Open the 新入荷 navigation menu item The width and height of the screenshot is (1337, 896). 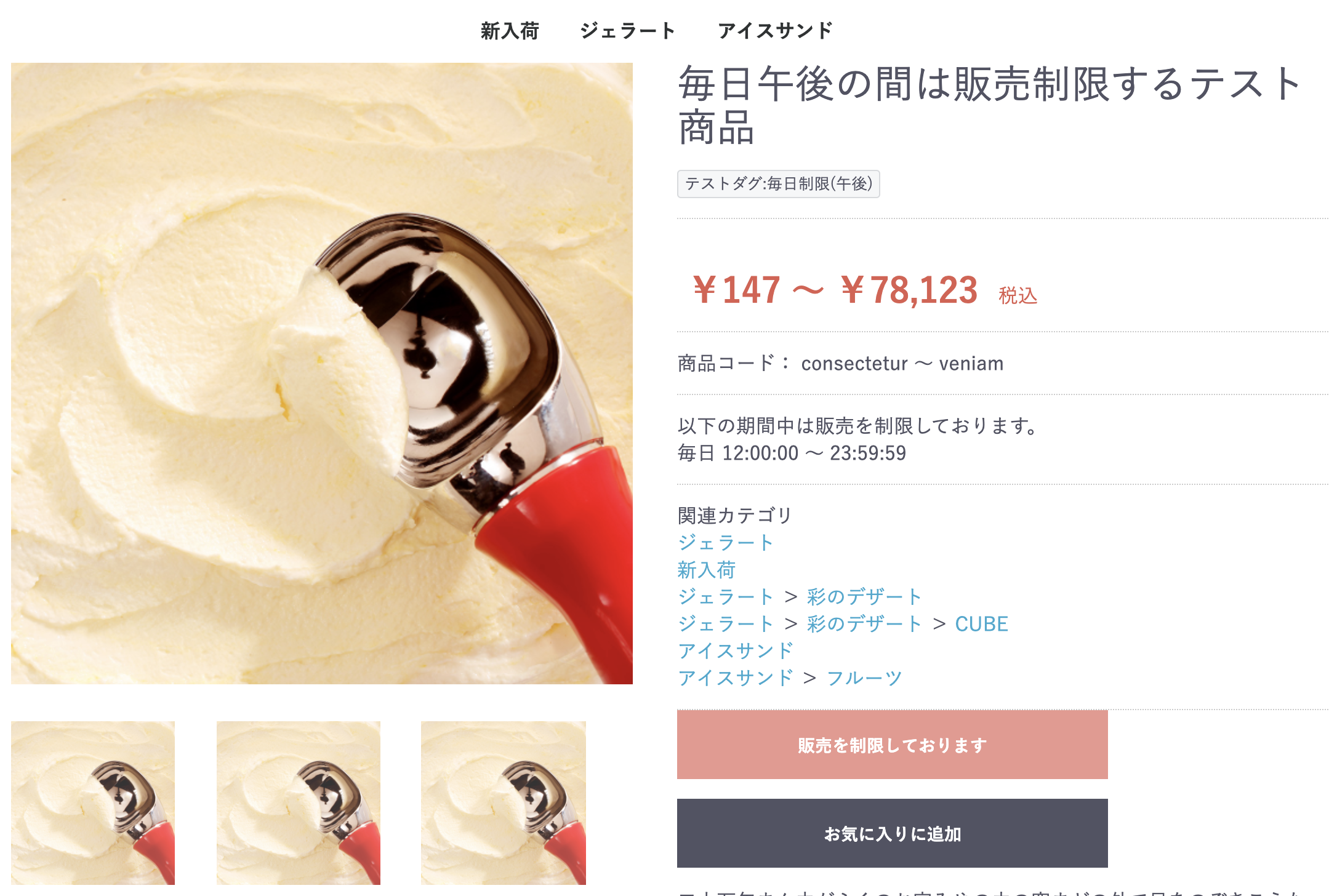coord(510,31)
